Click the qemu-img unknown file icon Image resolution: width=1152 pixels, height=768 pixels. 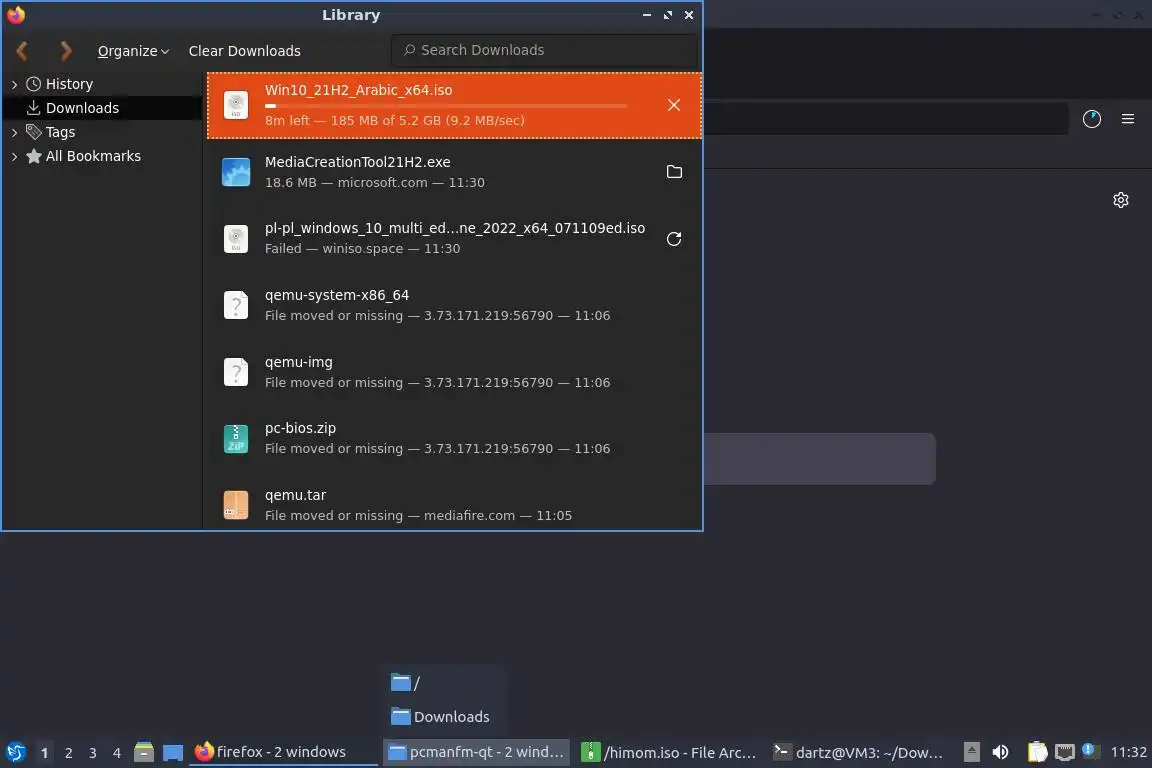pyautogui.click(x=236, y=372)
